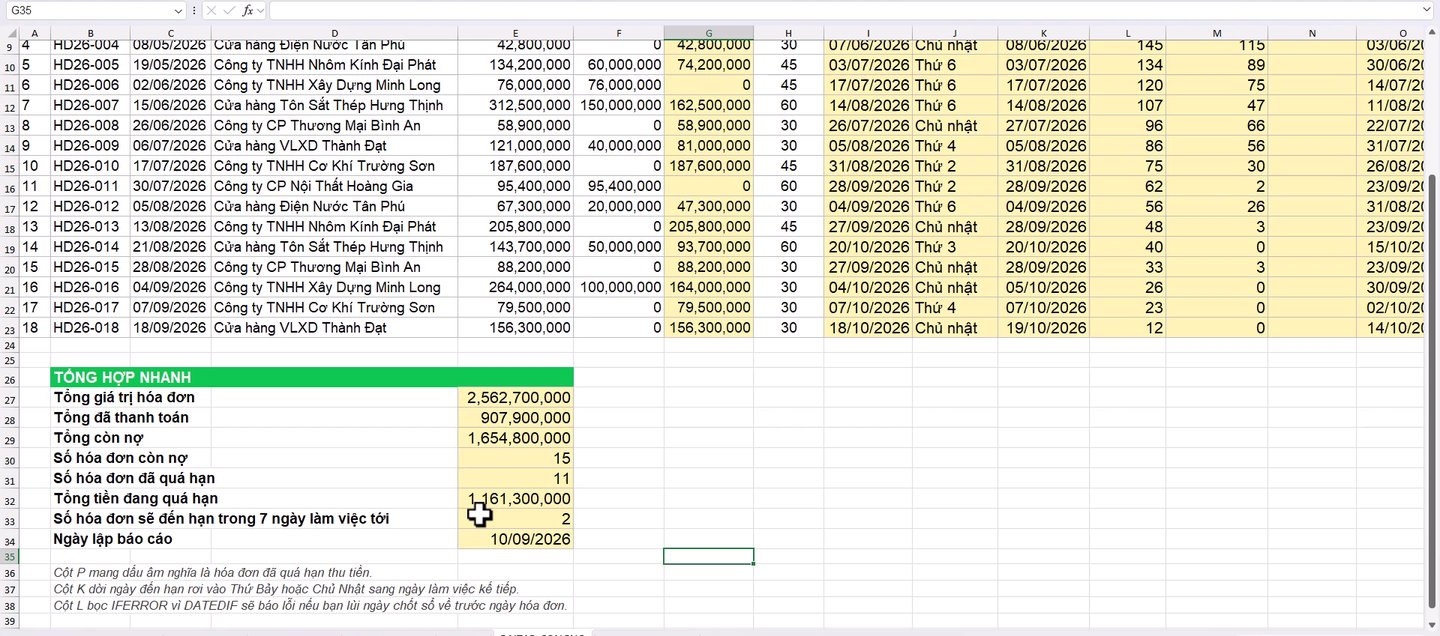Click due date 14/08/2026 in column I
1440x636 pixels.
(x=868, y=105)
